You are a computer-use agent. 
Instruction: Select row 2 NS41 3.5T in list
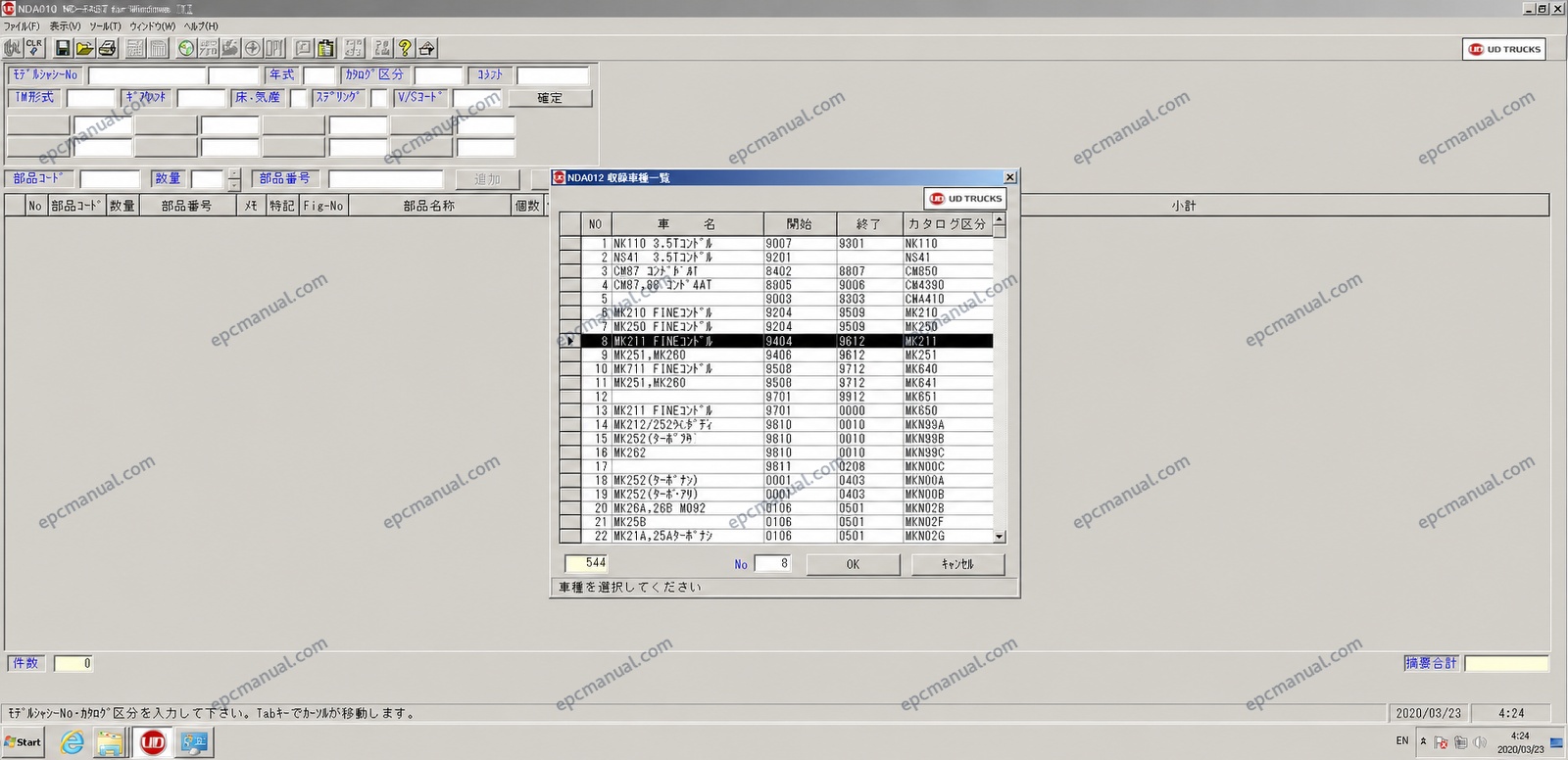(x=786, y=258)
